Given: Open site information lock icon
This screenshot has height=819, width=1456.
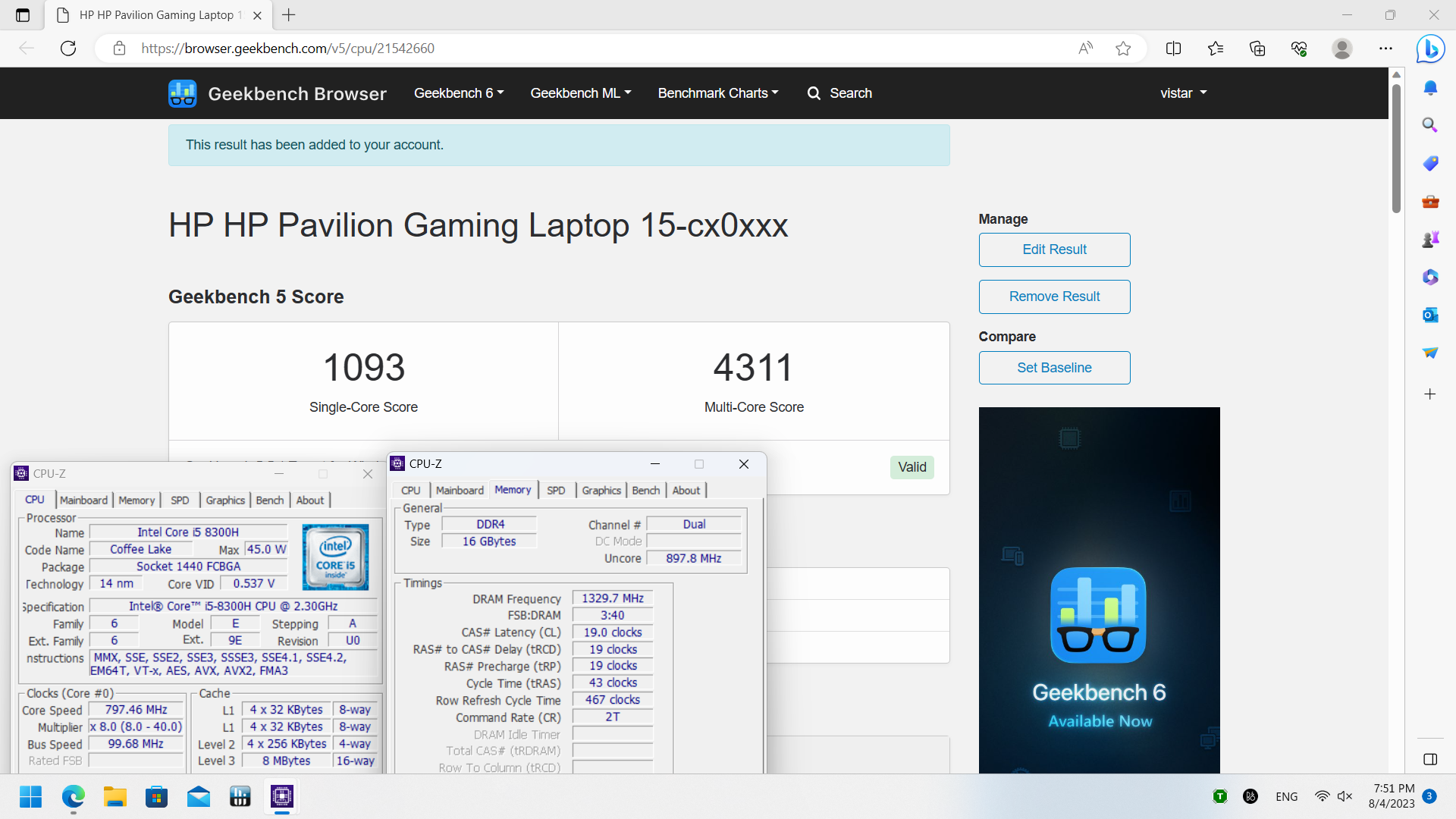Looking at the screenshot, I should pyautogui.click(x=119, y=49).
